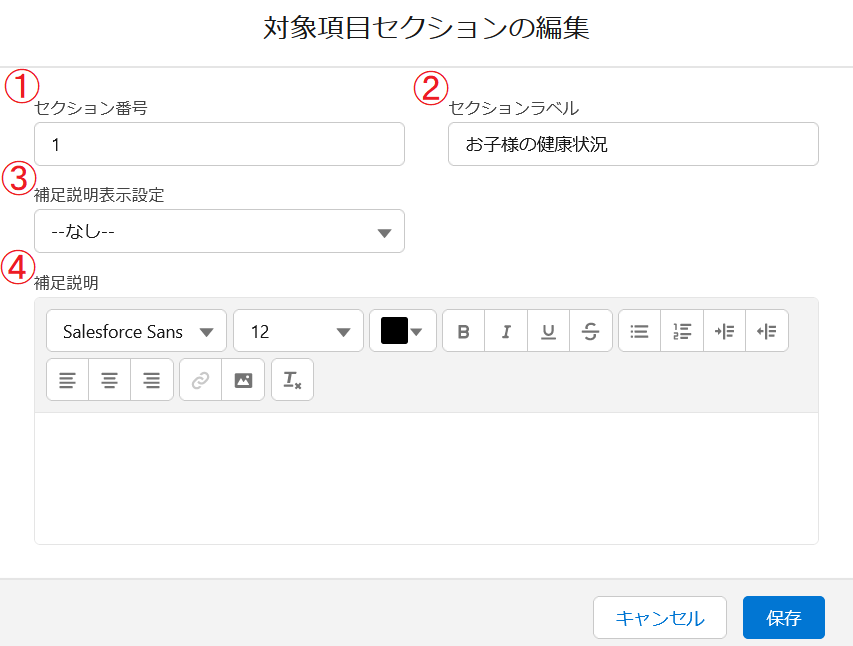Click inside the 補足説明 text area

(x=426, y=478)
